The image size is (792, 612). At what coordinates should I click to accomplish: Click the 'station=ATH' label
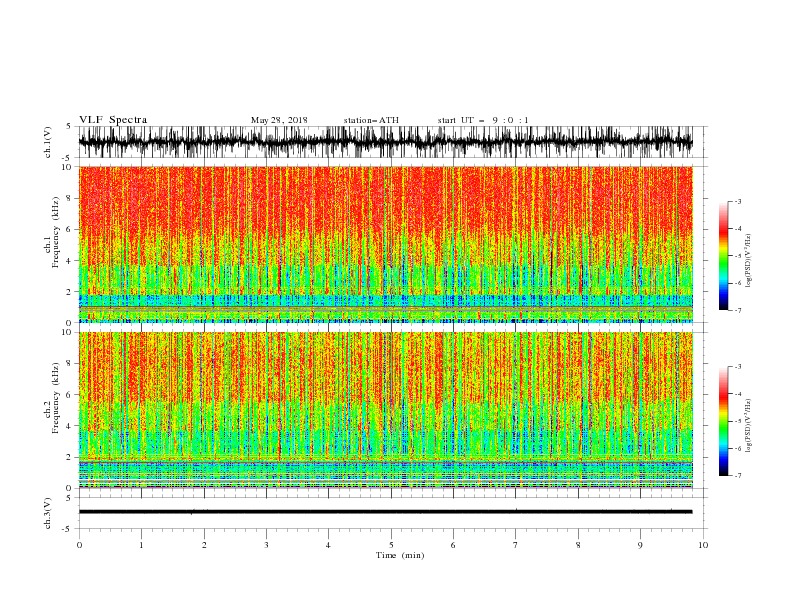tap(371, 120)
